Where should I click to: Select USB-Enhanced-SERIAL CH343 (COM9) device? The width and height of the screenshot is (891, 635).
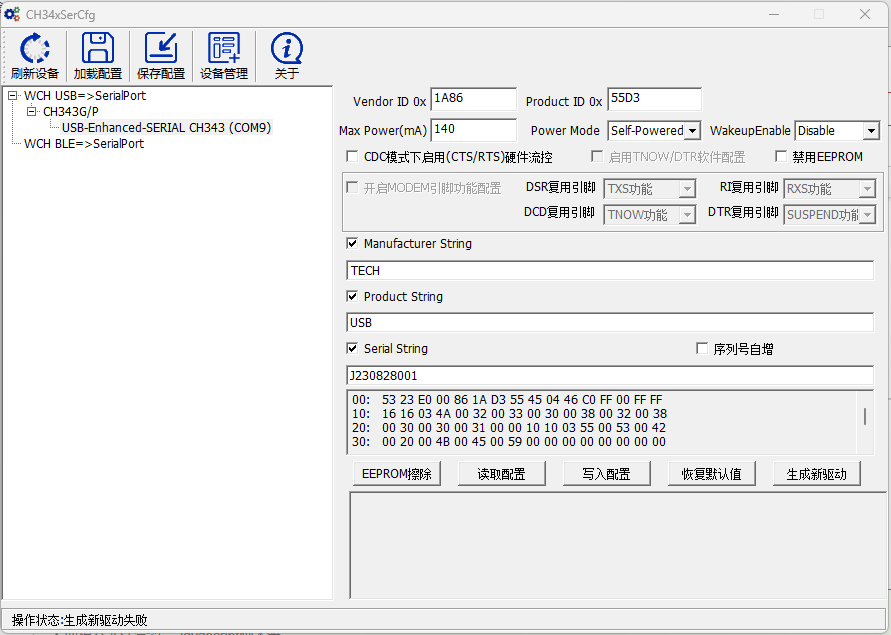click(166, 128)
